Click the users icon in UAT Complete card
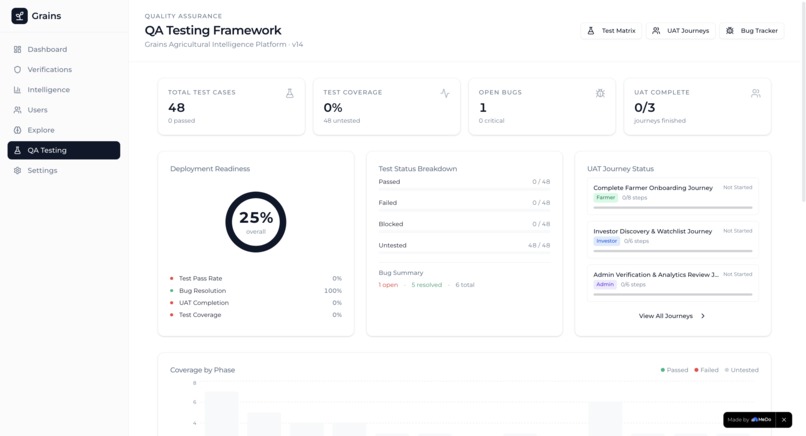806x436 pixels. coord(755,93)
